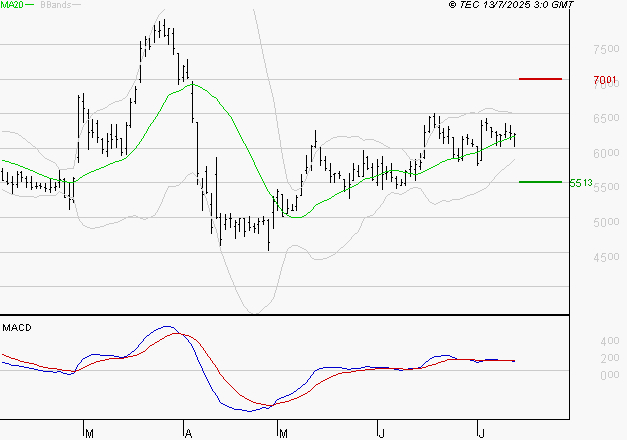Click the MACD 000 axis label

pos(610,375)
